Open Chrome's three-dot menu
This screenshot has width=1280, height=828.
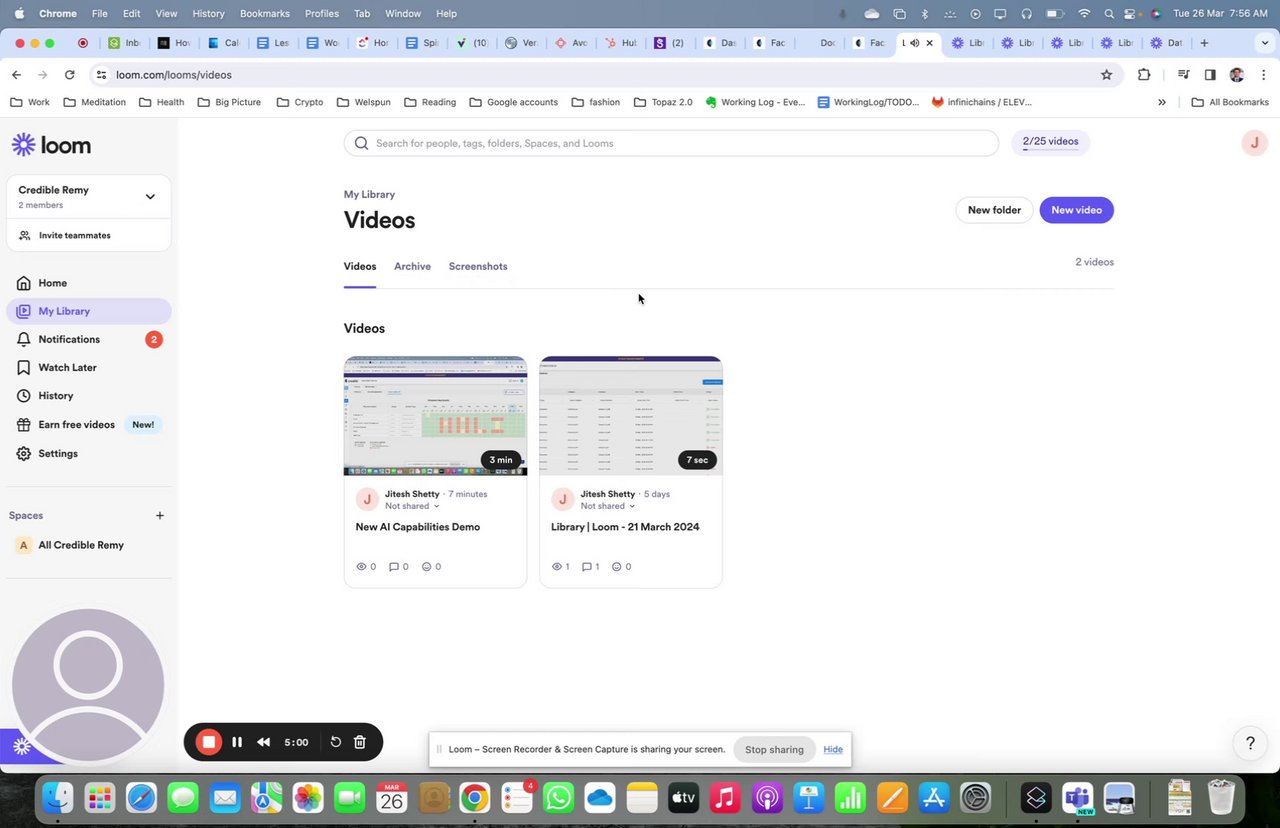point(1264,75)
